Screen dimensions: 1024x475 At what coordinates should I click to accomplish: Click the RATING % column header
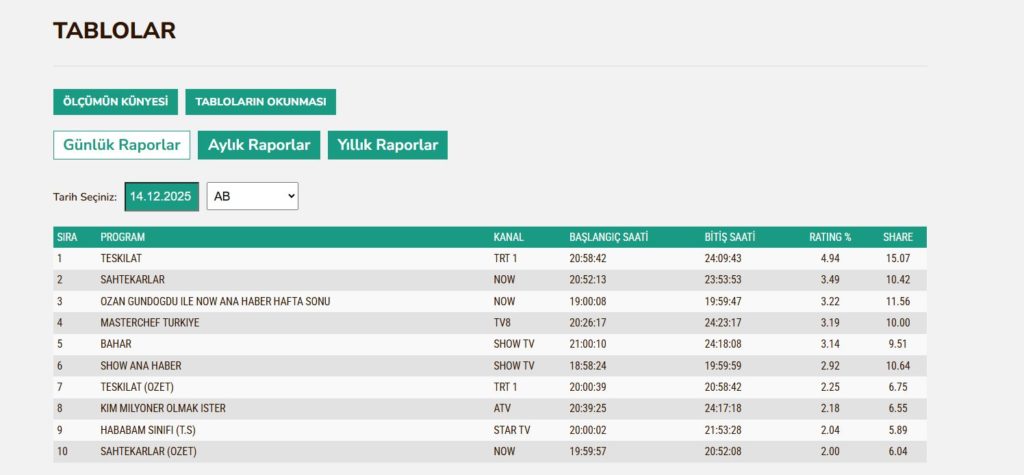pos(830,237)
